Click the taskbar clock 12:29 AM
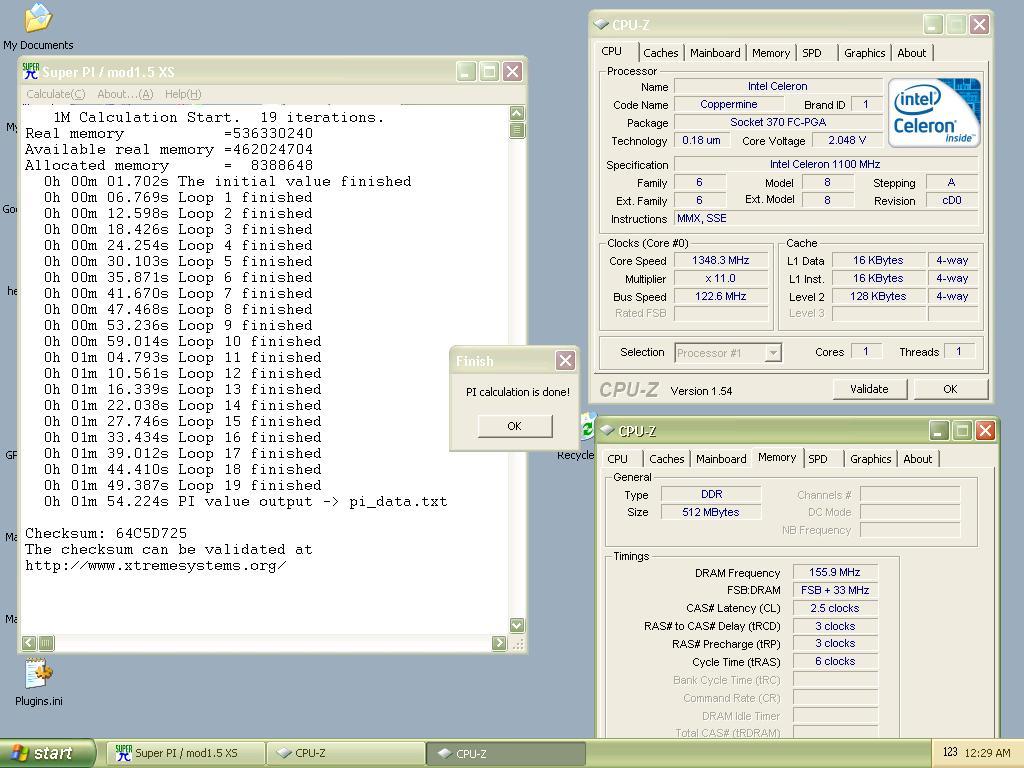This screenshot has height=768, width=1024. tap(987, 753)
